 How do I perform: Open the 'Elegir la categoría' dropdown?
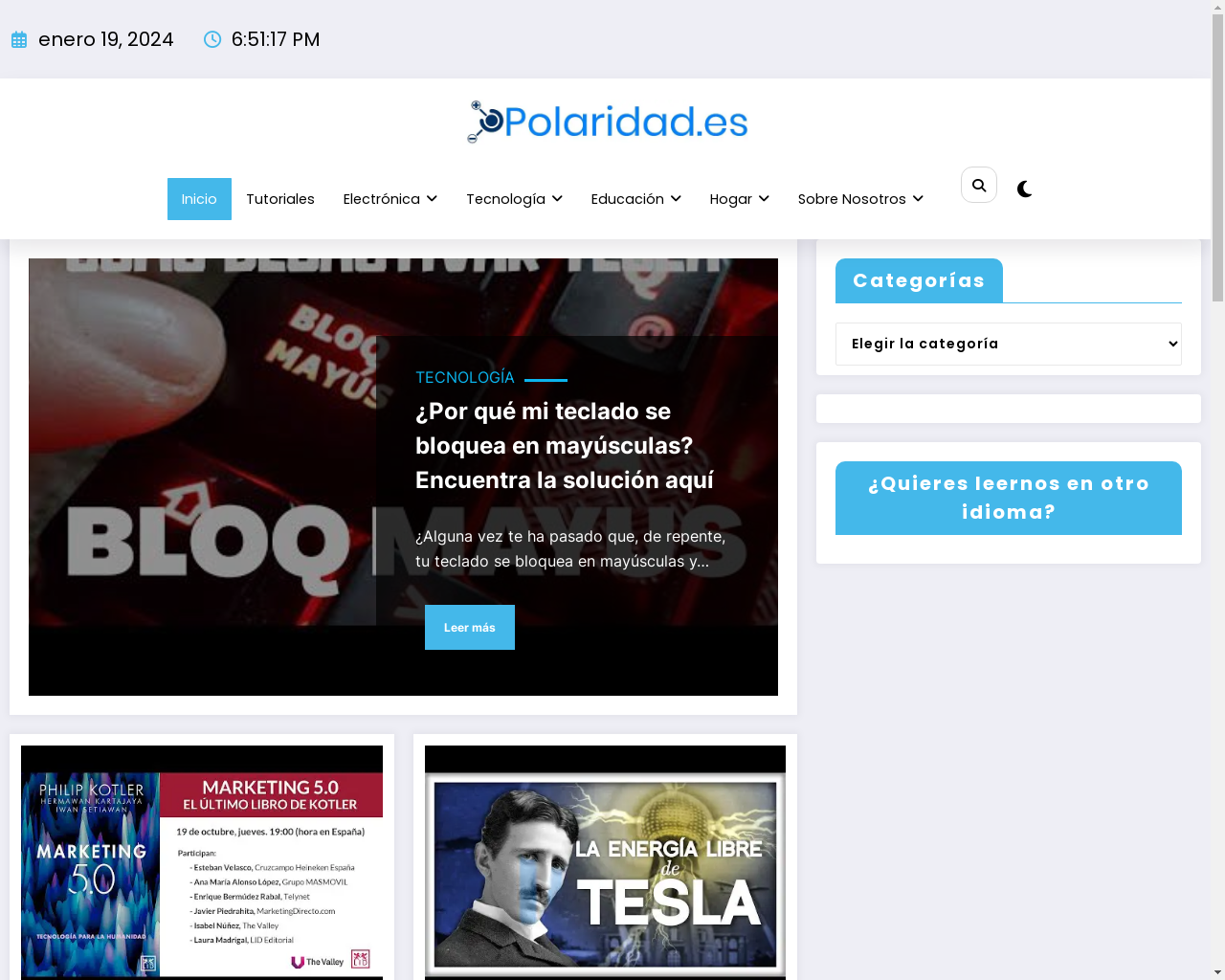point(1009,344)
